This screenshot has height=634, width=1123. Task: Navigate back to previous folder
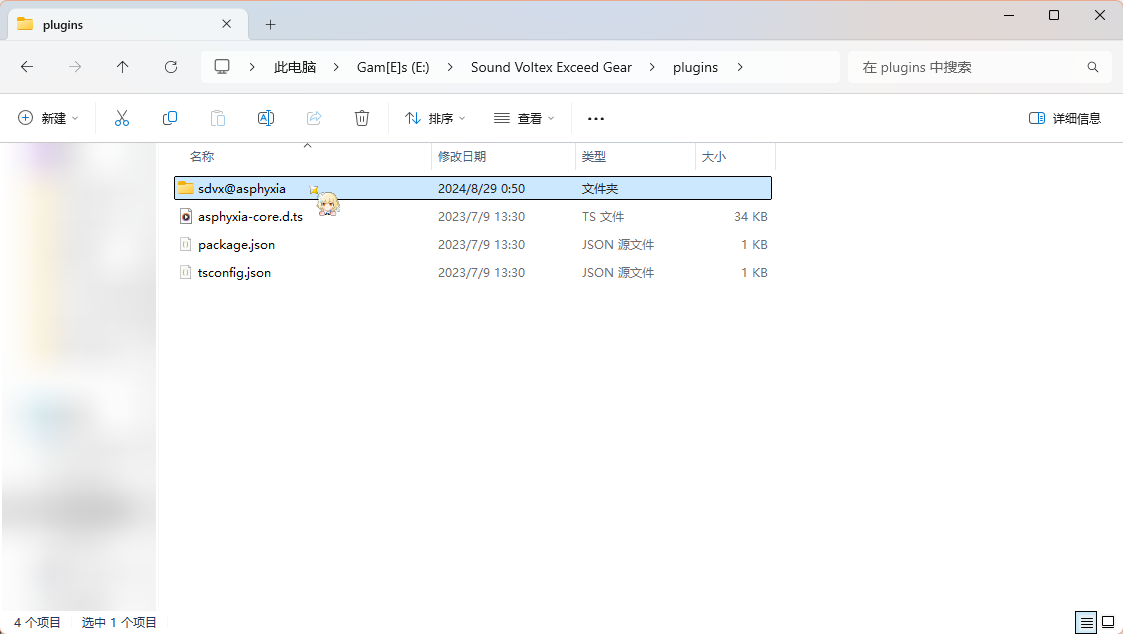(x=27, y=67)
